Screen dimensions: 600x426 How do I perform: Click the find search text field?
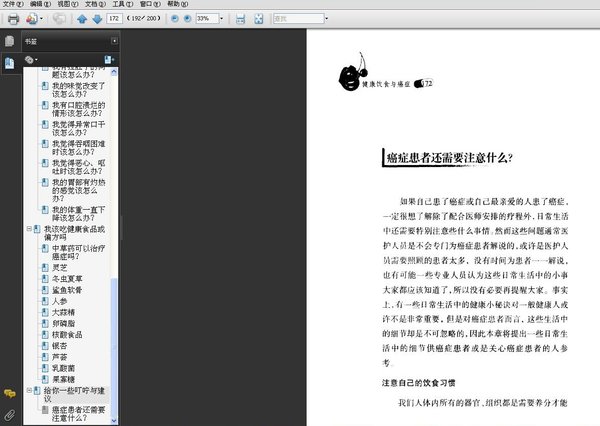click(x=298, y=18)
